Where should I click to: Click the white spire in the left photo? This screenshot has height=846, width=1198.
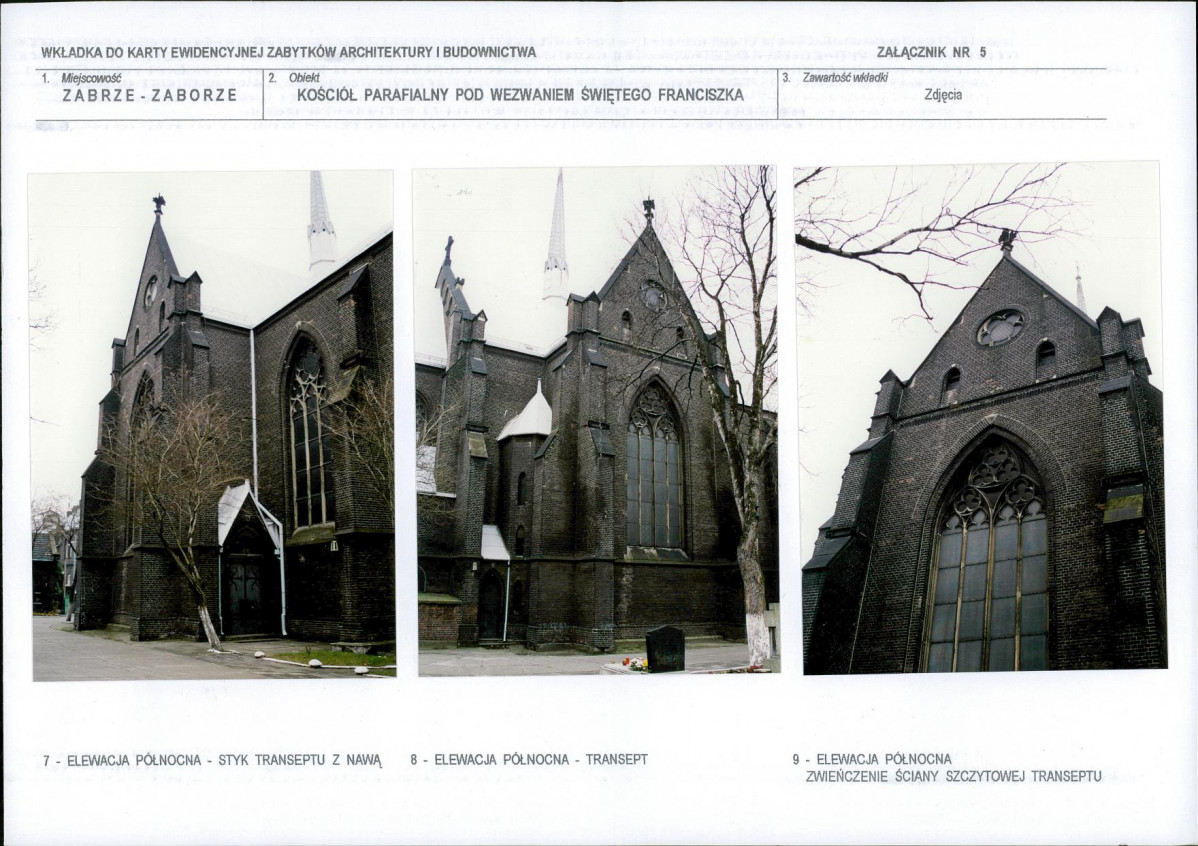coord(320,222)
